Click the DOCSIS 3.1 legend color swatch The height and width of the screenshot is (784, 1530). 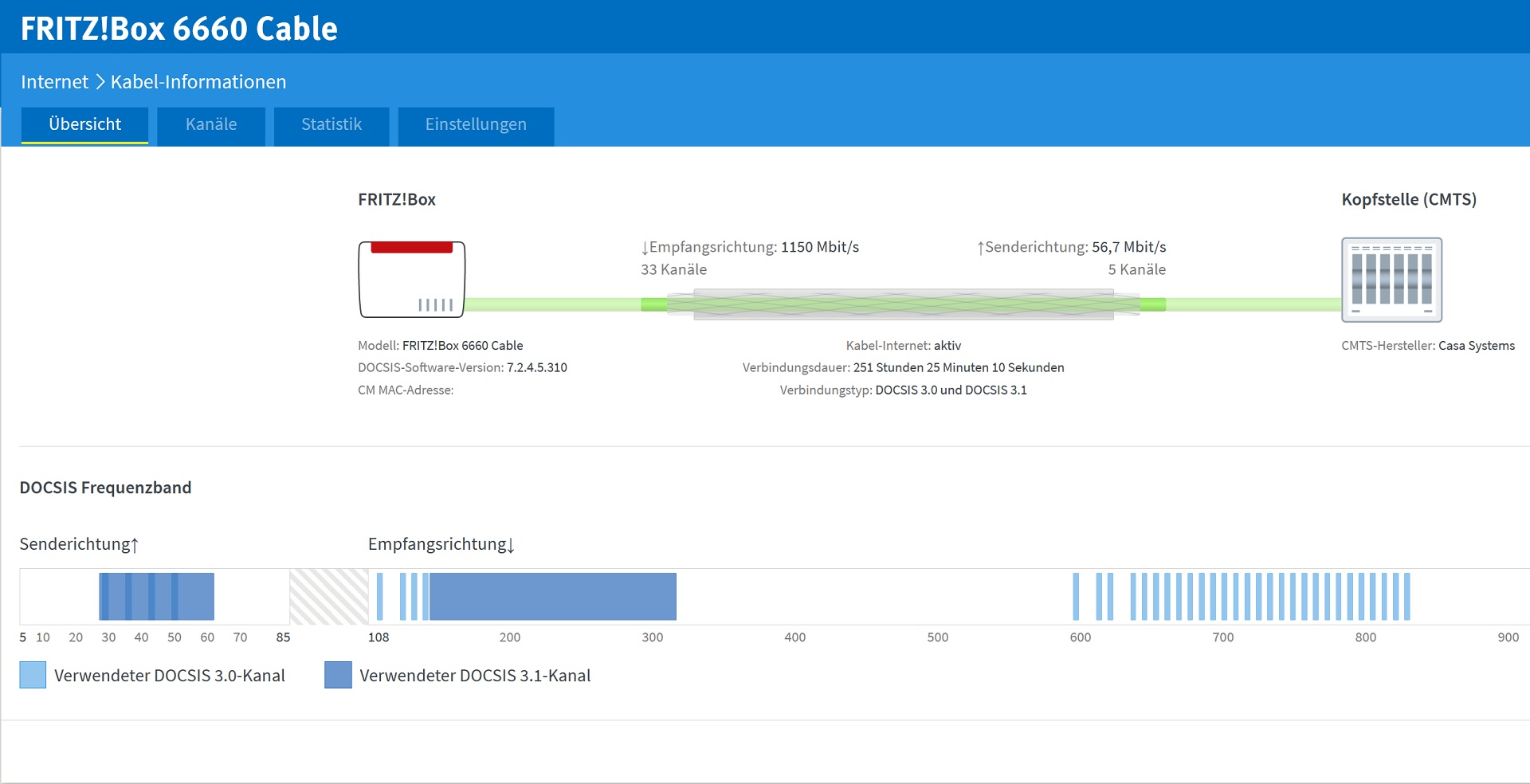coord(338,675)
